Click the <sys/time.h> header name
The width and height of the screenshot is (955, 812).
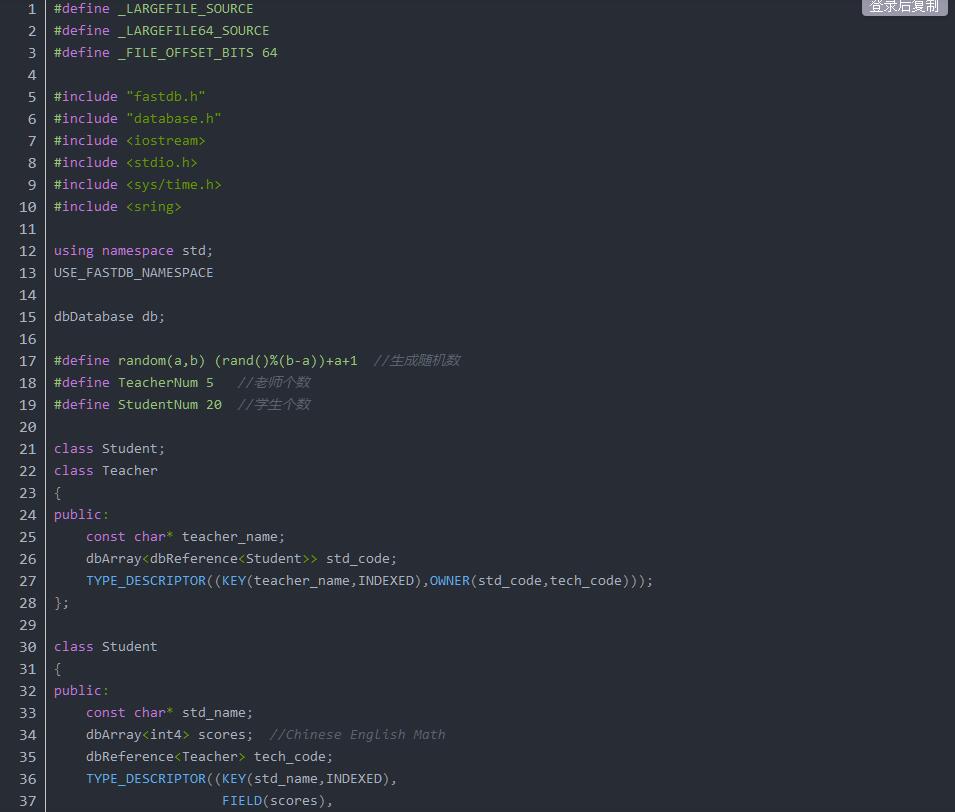tap(173, 185)
